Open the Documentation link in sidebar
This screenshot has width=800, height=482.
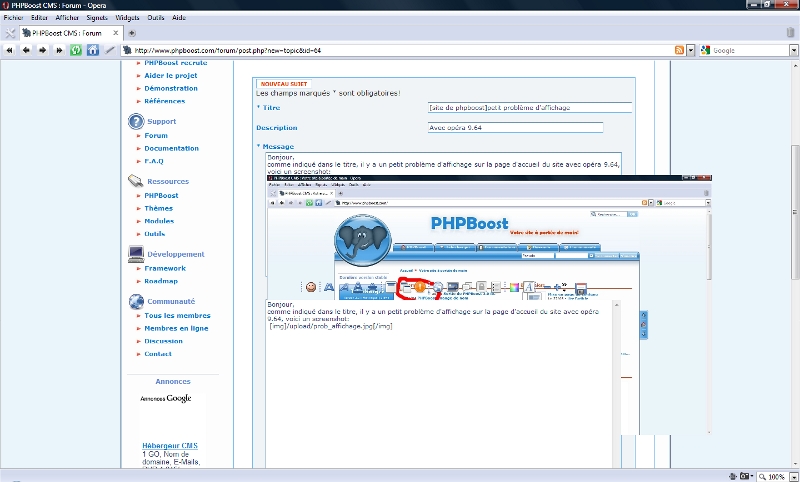click(x=171, y=148)
